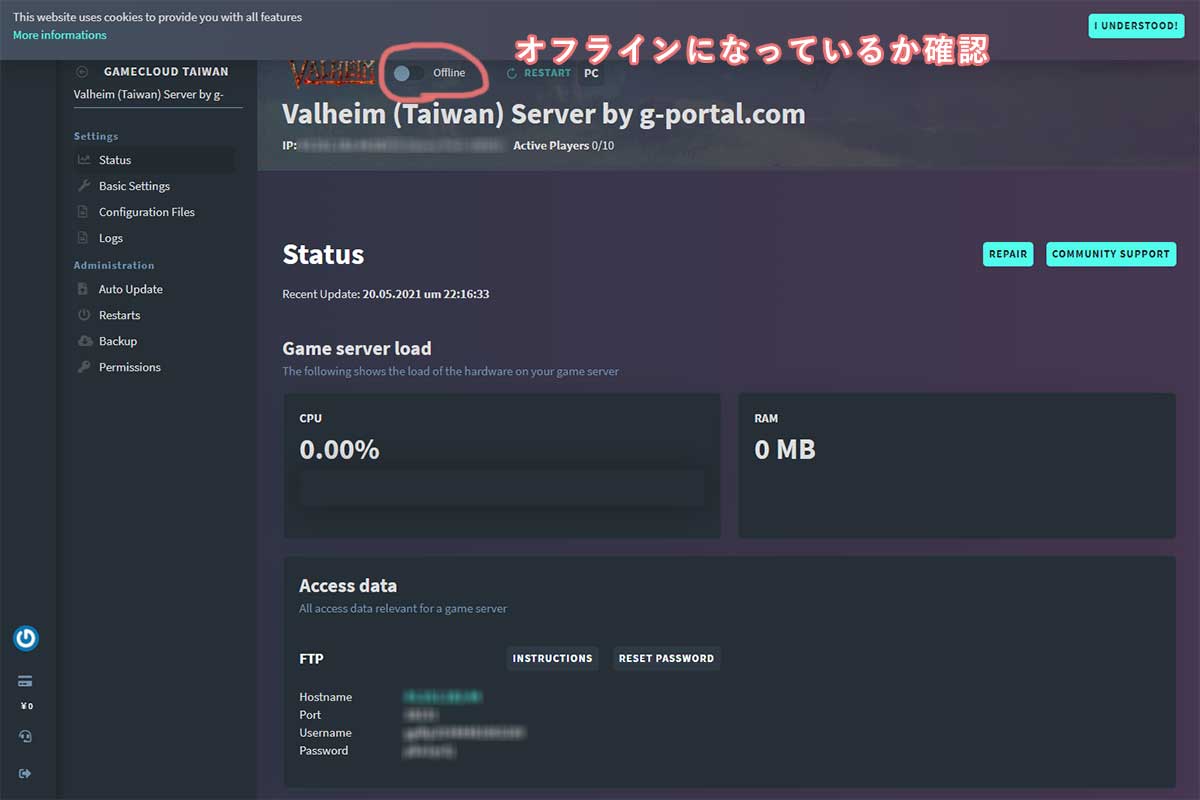Click the blue G-Portal power logo

[26, 638]
